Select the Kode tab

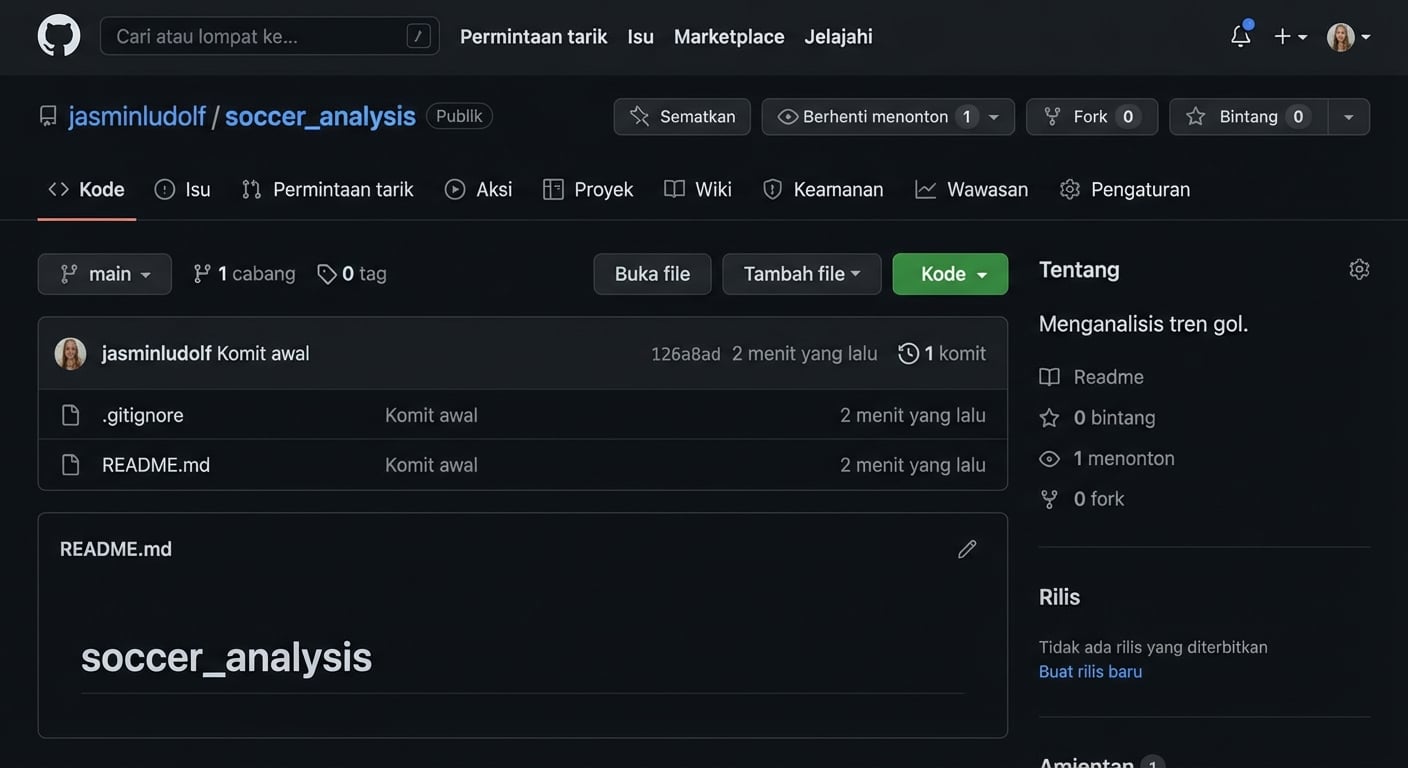point(87,189)
